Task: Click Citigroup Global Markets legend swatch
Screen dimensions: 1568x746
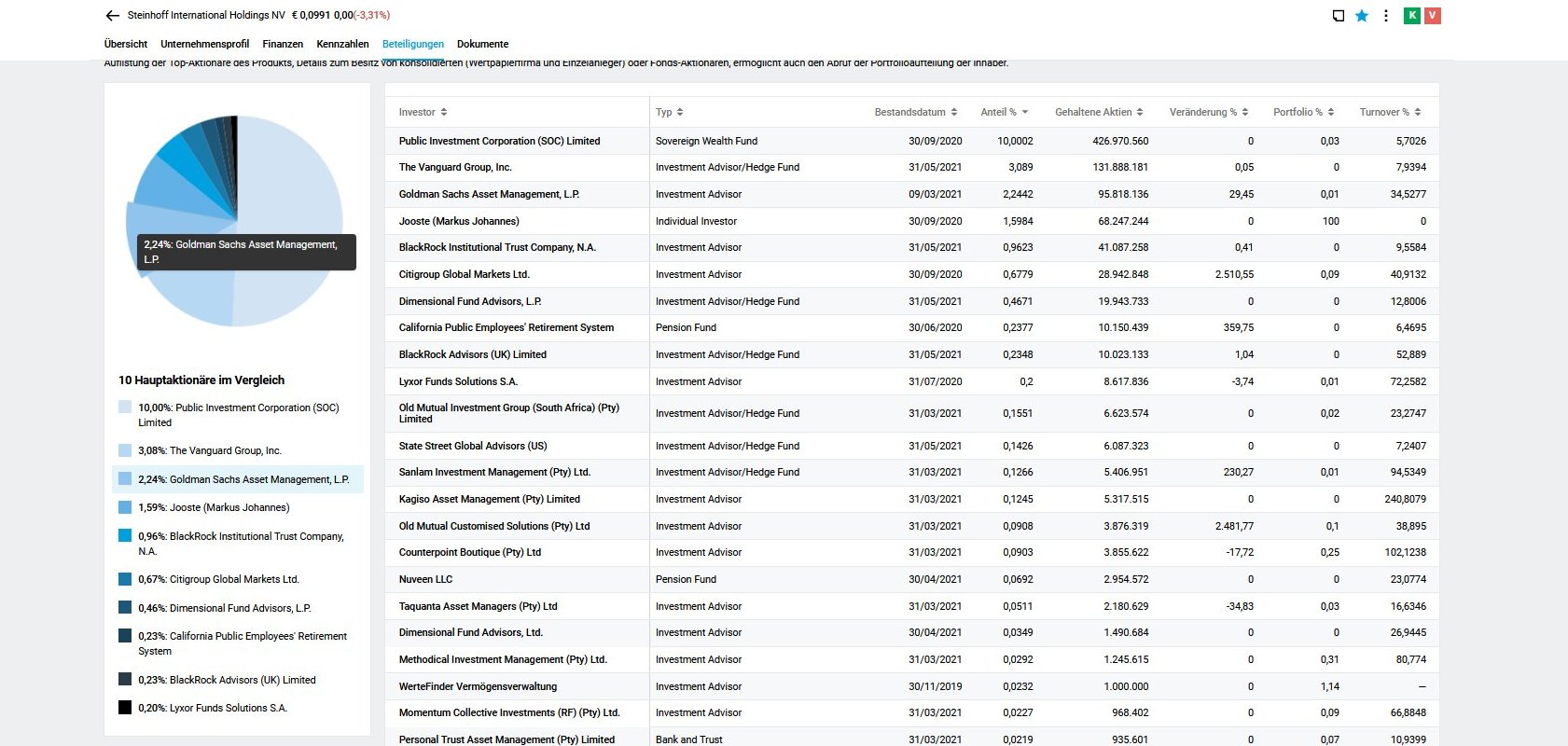Action: click(x=125, y=579)
